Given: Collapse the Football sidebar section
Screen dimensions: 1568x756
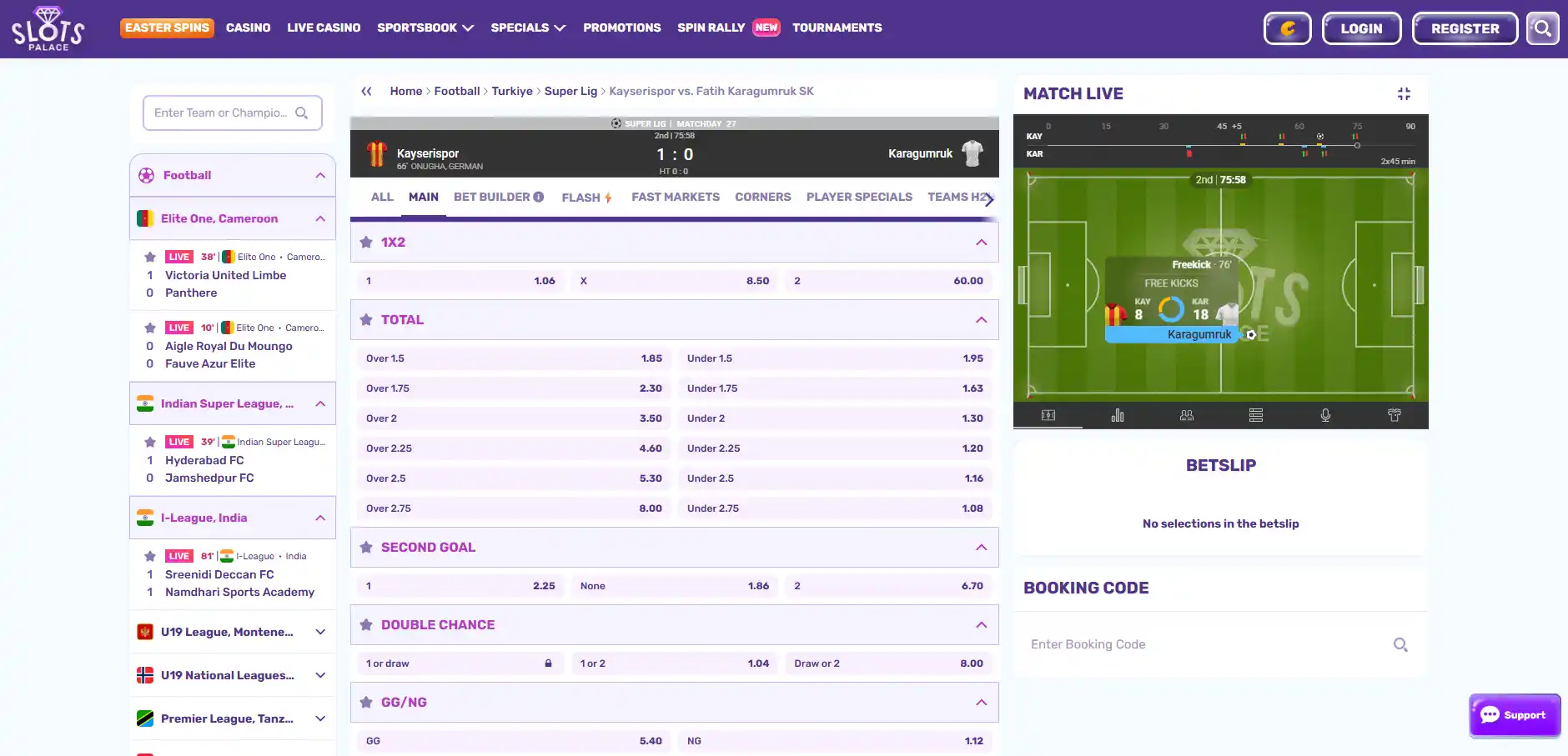Looking at the screenshot, I should (x=320, y=175).
